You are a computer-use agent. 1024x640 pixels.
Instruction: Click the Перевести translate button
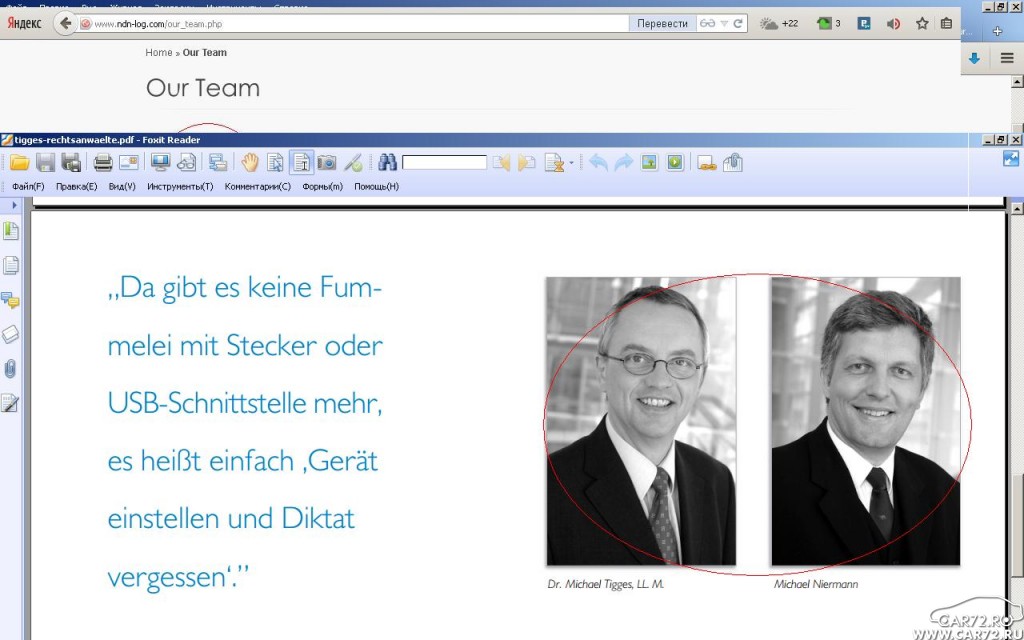(662, 24)
